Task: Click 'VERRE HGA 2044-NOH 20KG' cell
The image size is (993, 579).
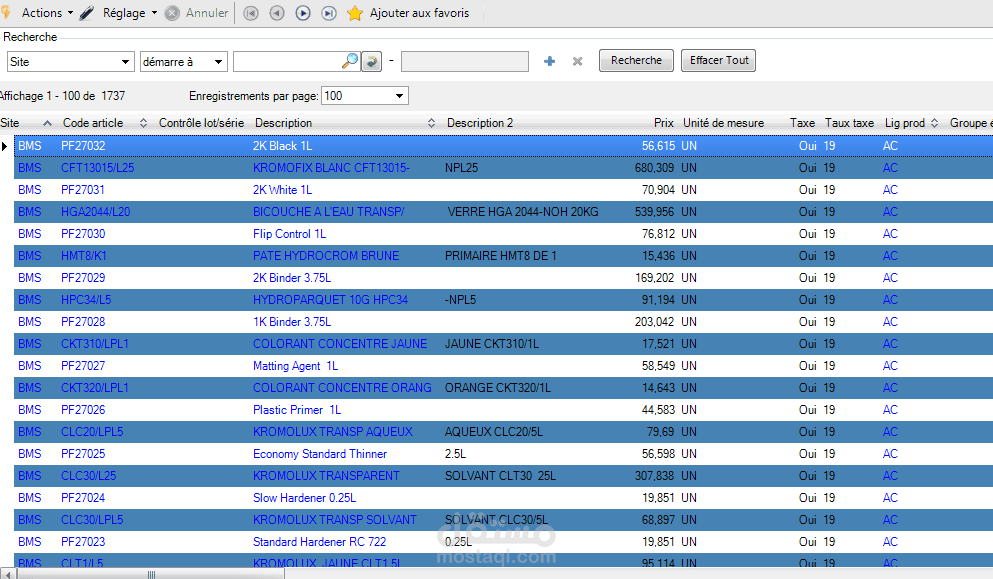Action: click(x=523, y=212)
